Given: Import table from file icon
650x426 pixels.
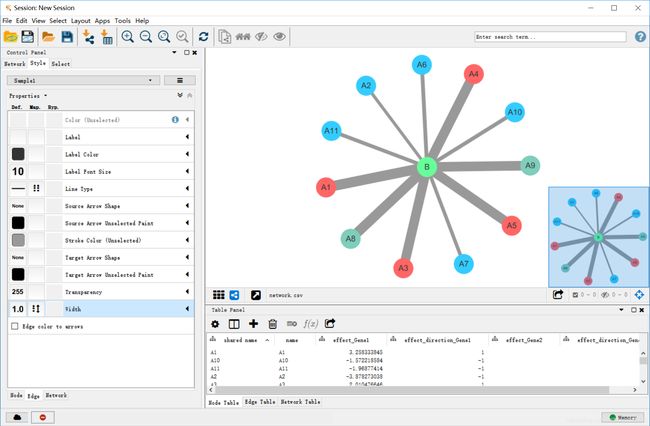Looking at the screenshot, I should pos(107,36).
